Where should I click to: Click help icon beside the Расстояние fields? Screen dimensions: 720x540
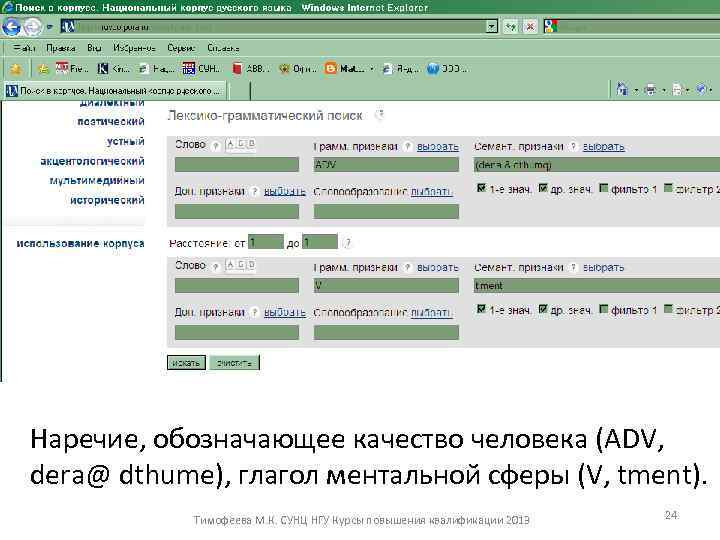pos(348,242)
